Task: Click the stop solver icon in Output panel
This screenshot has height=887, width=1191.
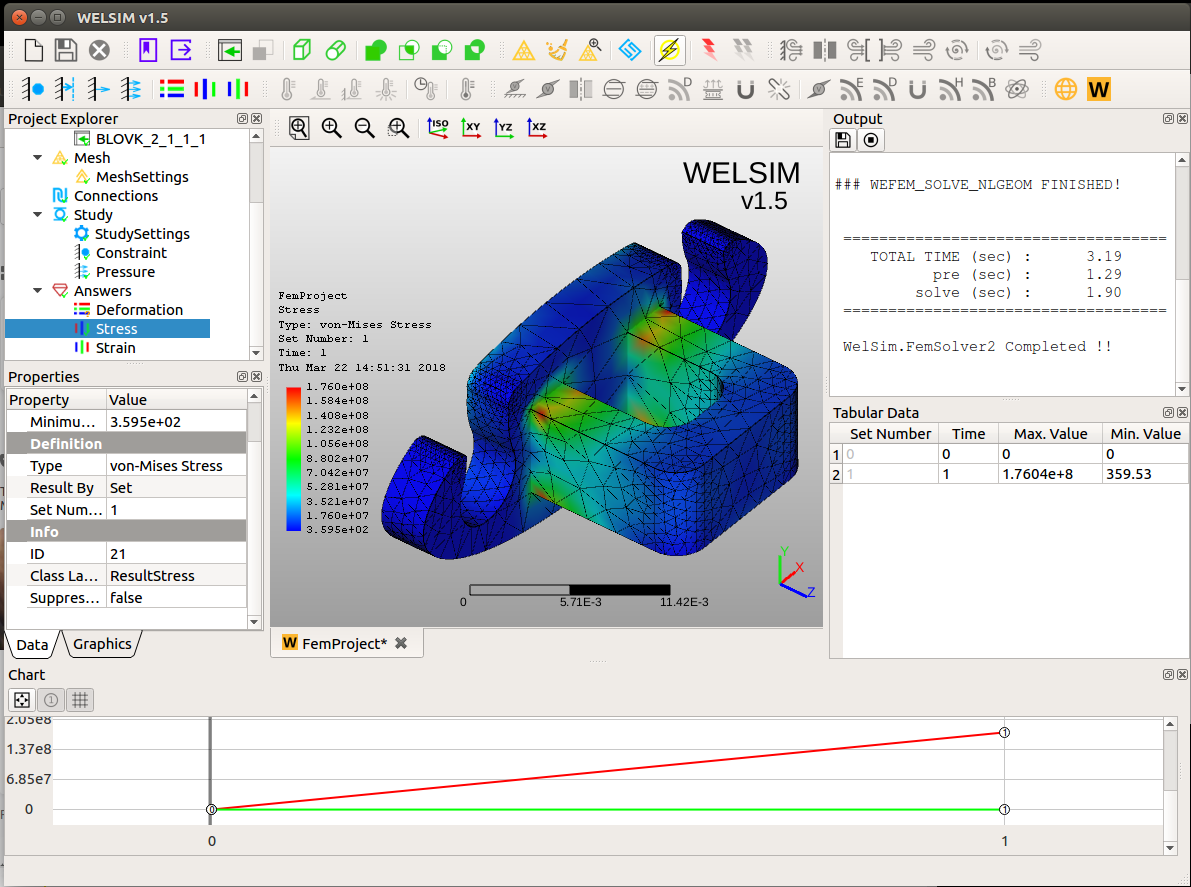Action: click(869, 139)
